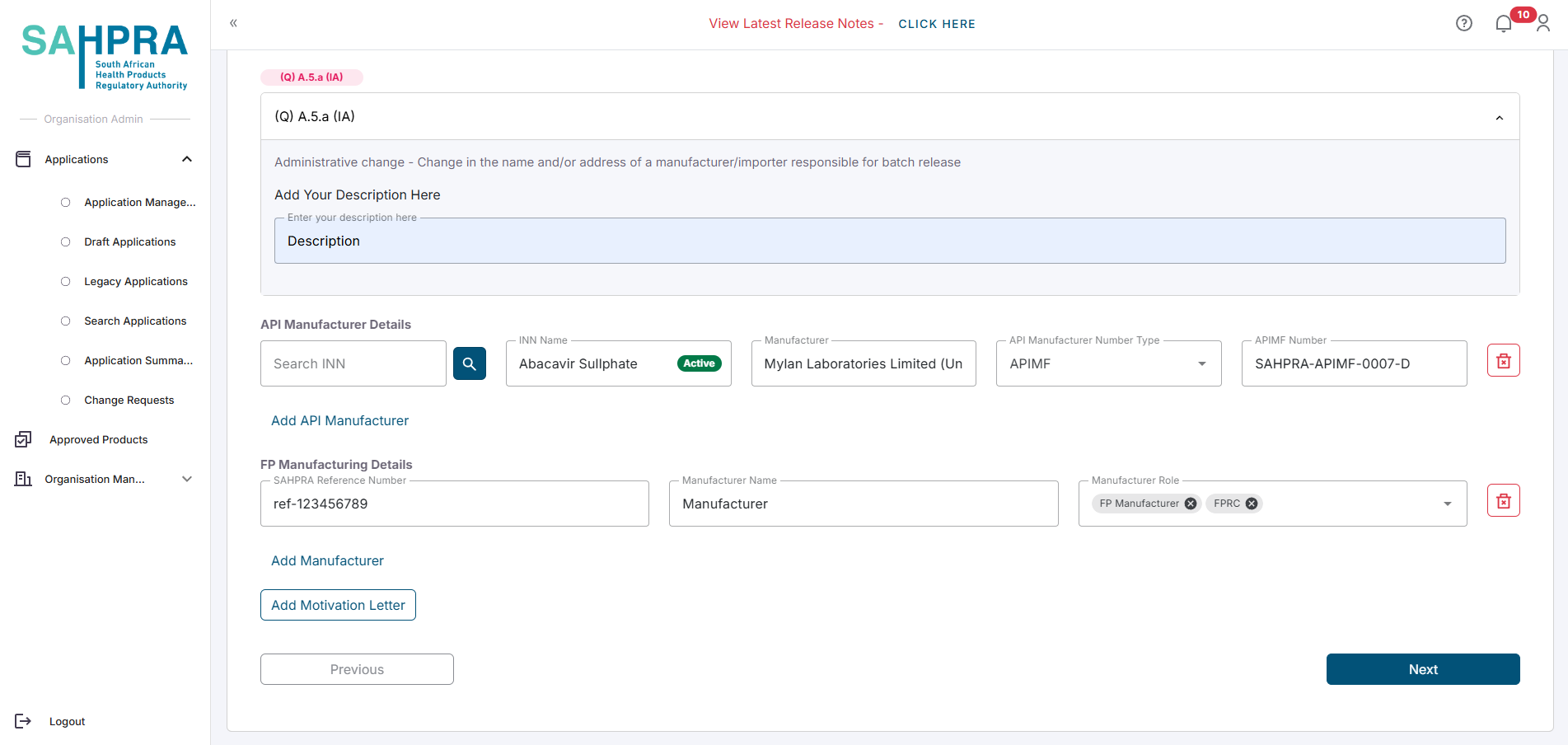Remove the FPRC role chip
This screenshot has height=745, width=1568.
click(1252, 504)
